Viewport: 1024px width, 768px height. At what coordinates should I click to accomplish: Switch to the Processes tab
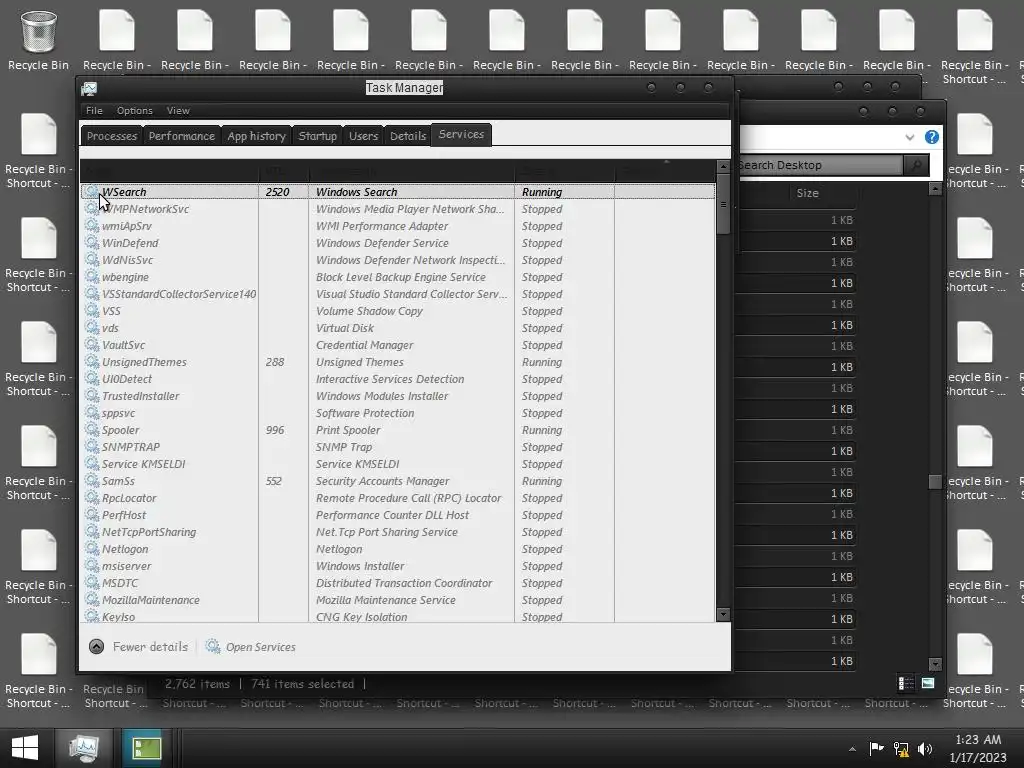point(112,136)
